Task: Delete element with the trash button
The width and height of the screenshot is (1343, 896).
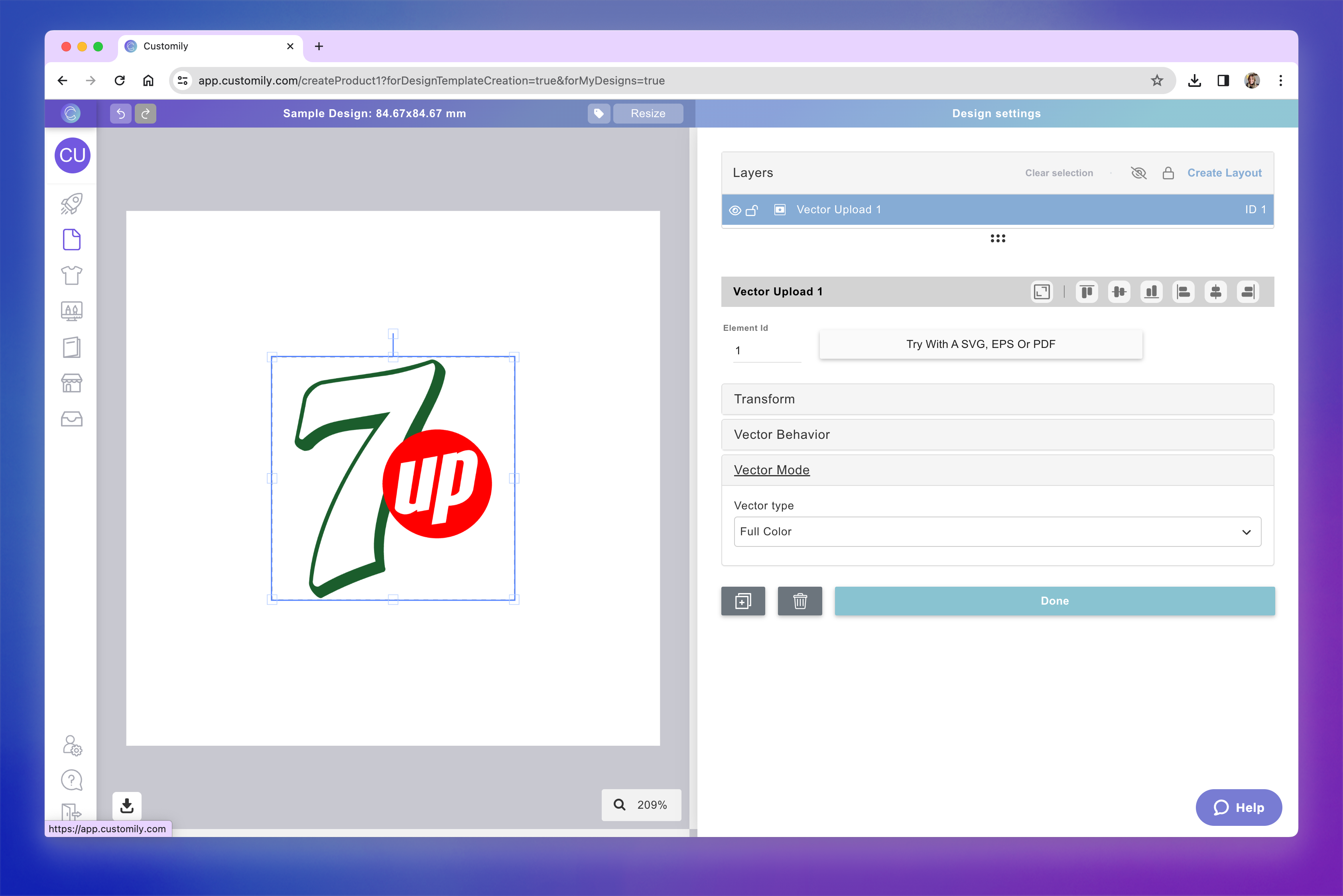Action: 799,601
